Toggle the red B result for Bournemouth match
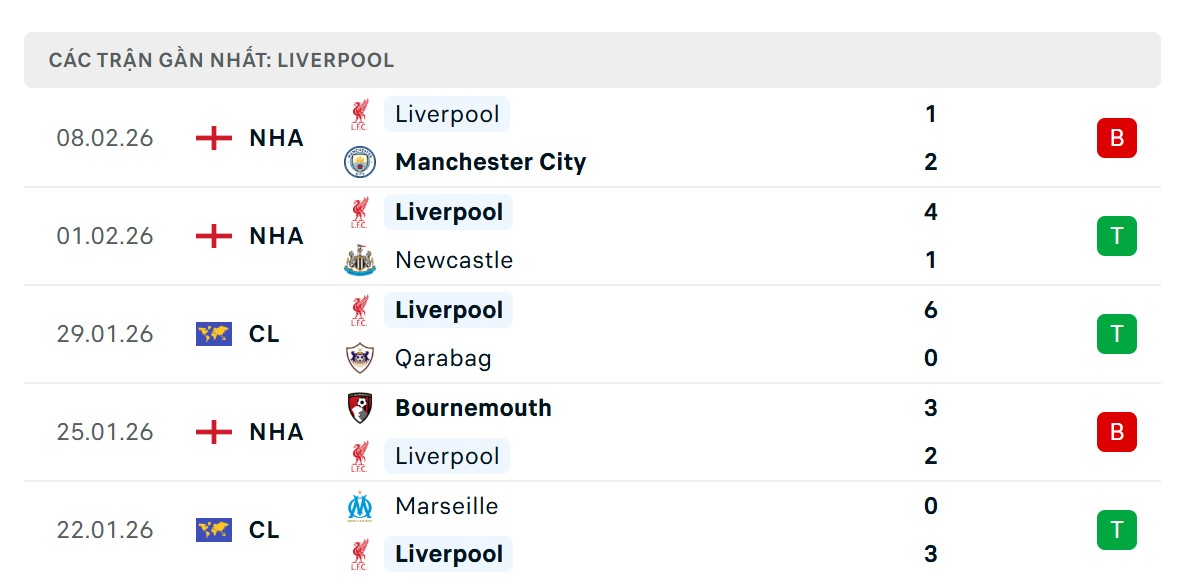Screen dimensions: 1184x577 click(1116, 432)
